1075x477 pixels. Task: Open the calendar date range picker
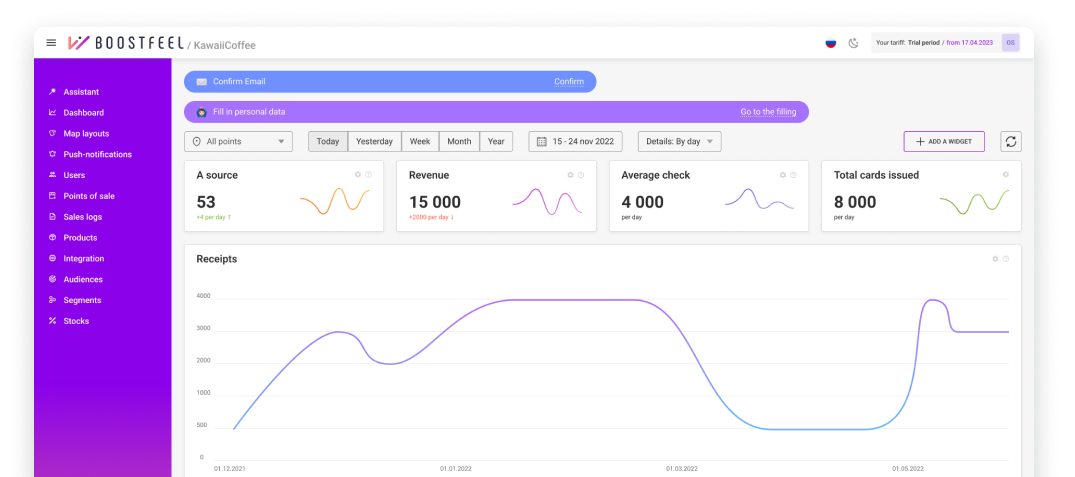click(575, 142)
